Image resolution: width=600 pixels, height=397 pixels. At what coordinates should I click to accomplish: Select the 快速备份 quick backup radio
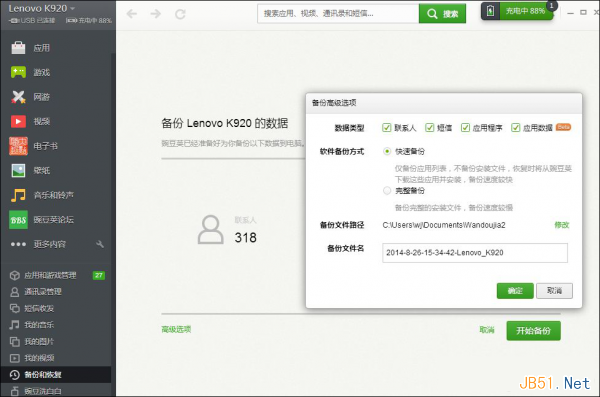[x=387, y=151]
